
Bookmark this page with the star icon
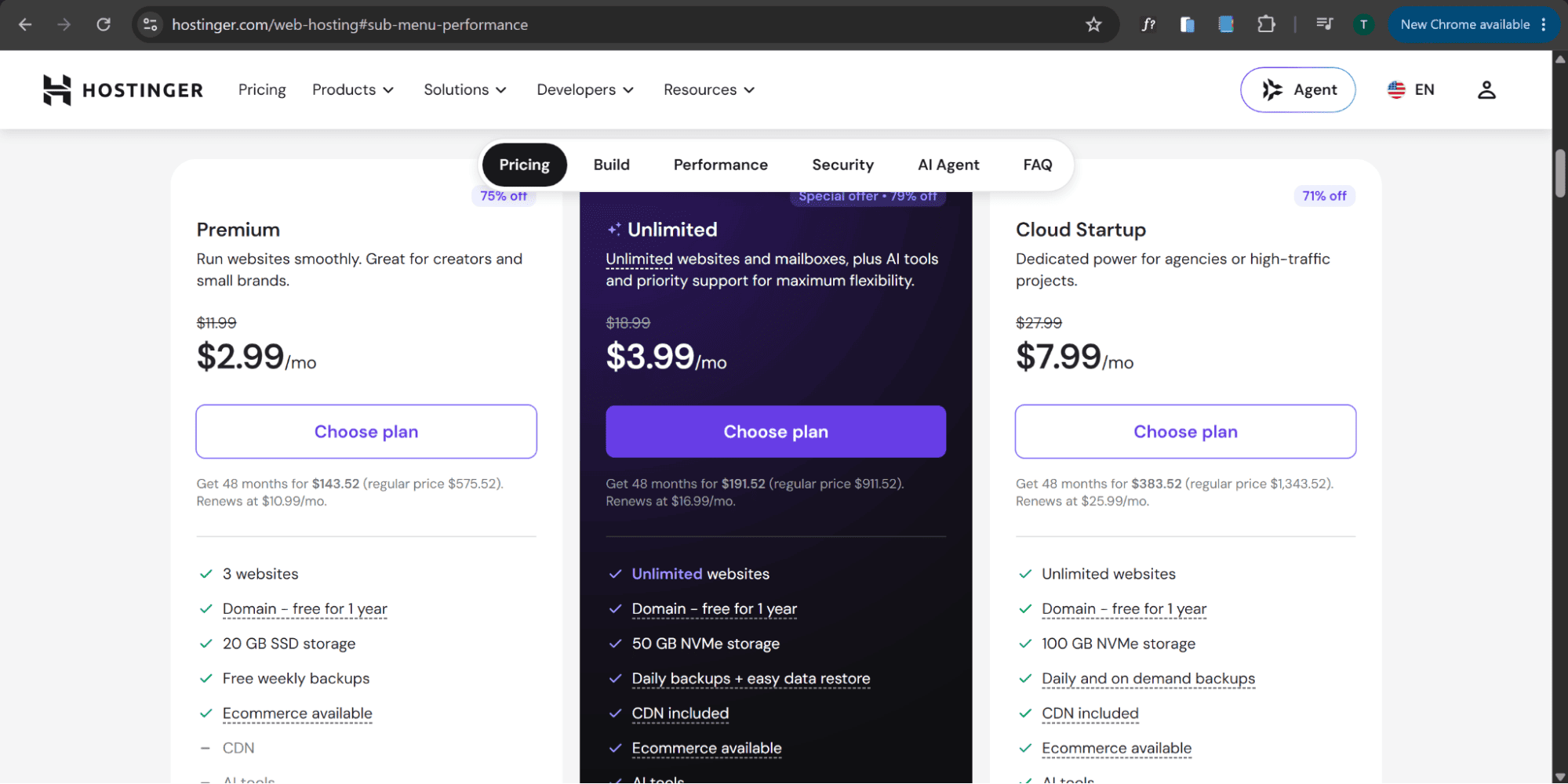point(1093,24)
